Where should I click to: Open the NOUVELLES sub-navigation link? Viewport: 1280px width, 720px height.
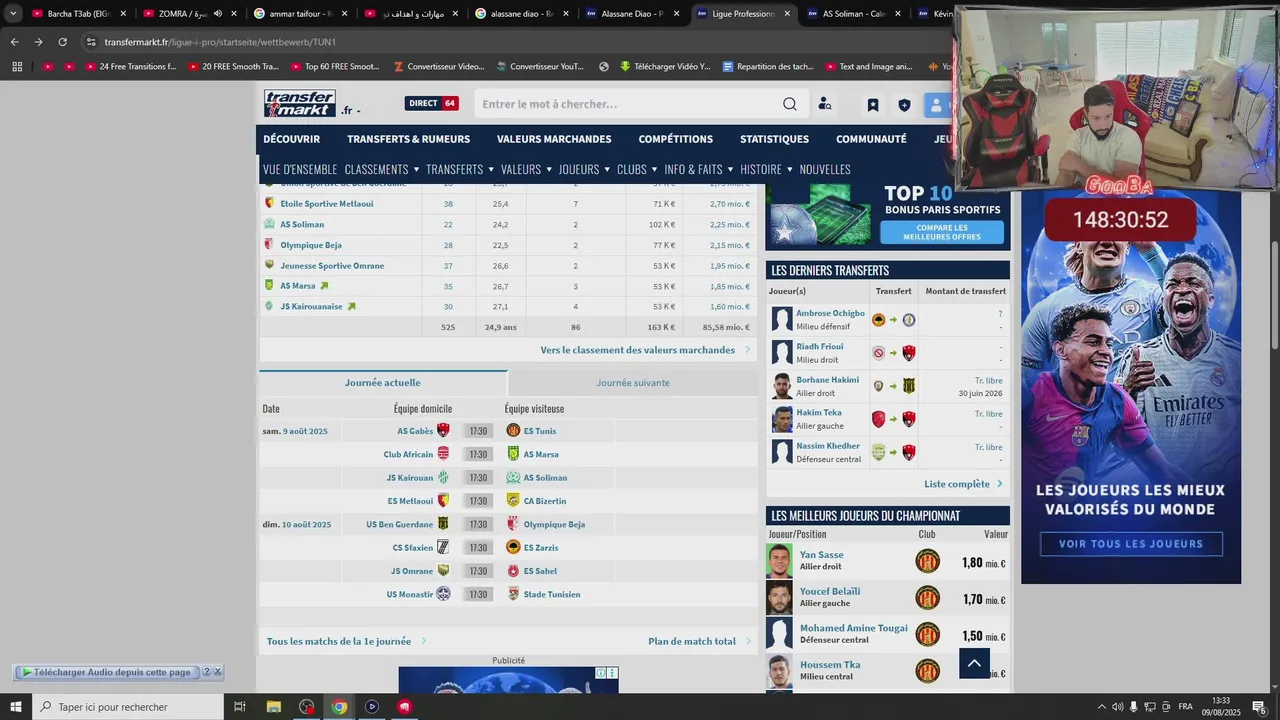pyautogui.click(x=825, y=169)
